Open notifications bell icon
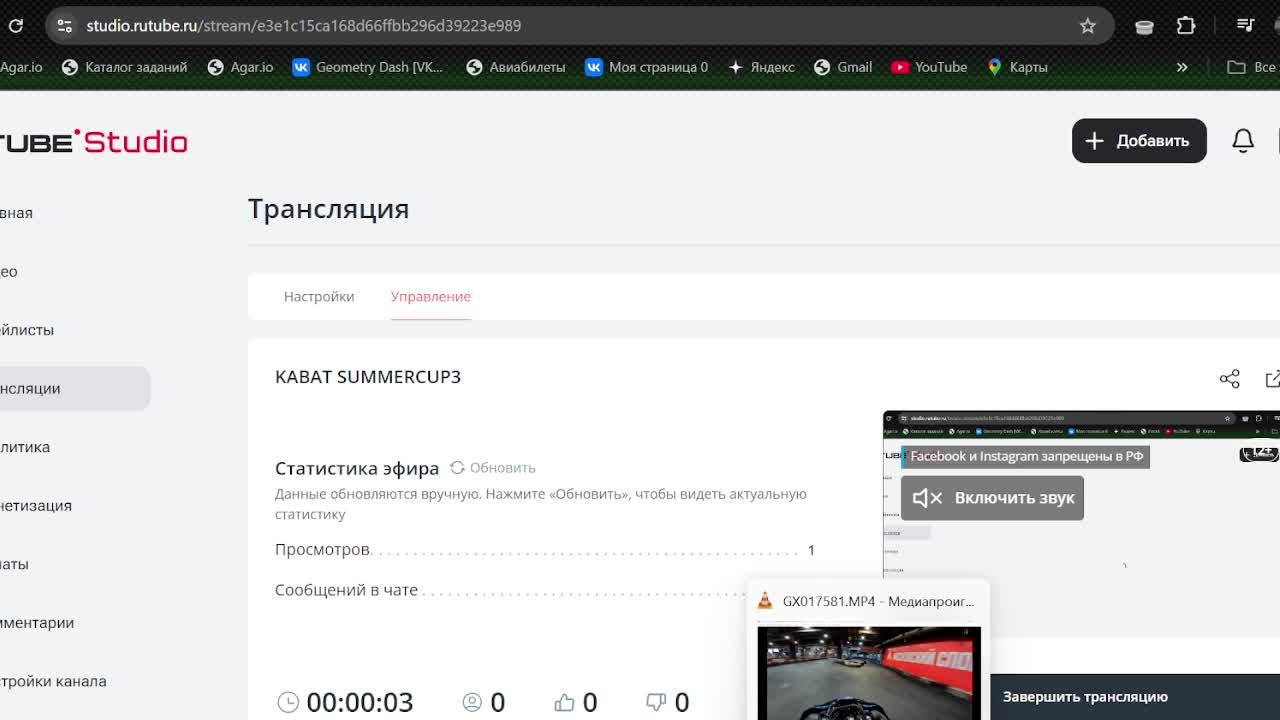The height and width of the screenshot is (720, 1280). pyautogui.click(x=1243, y=141)
